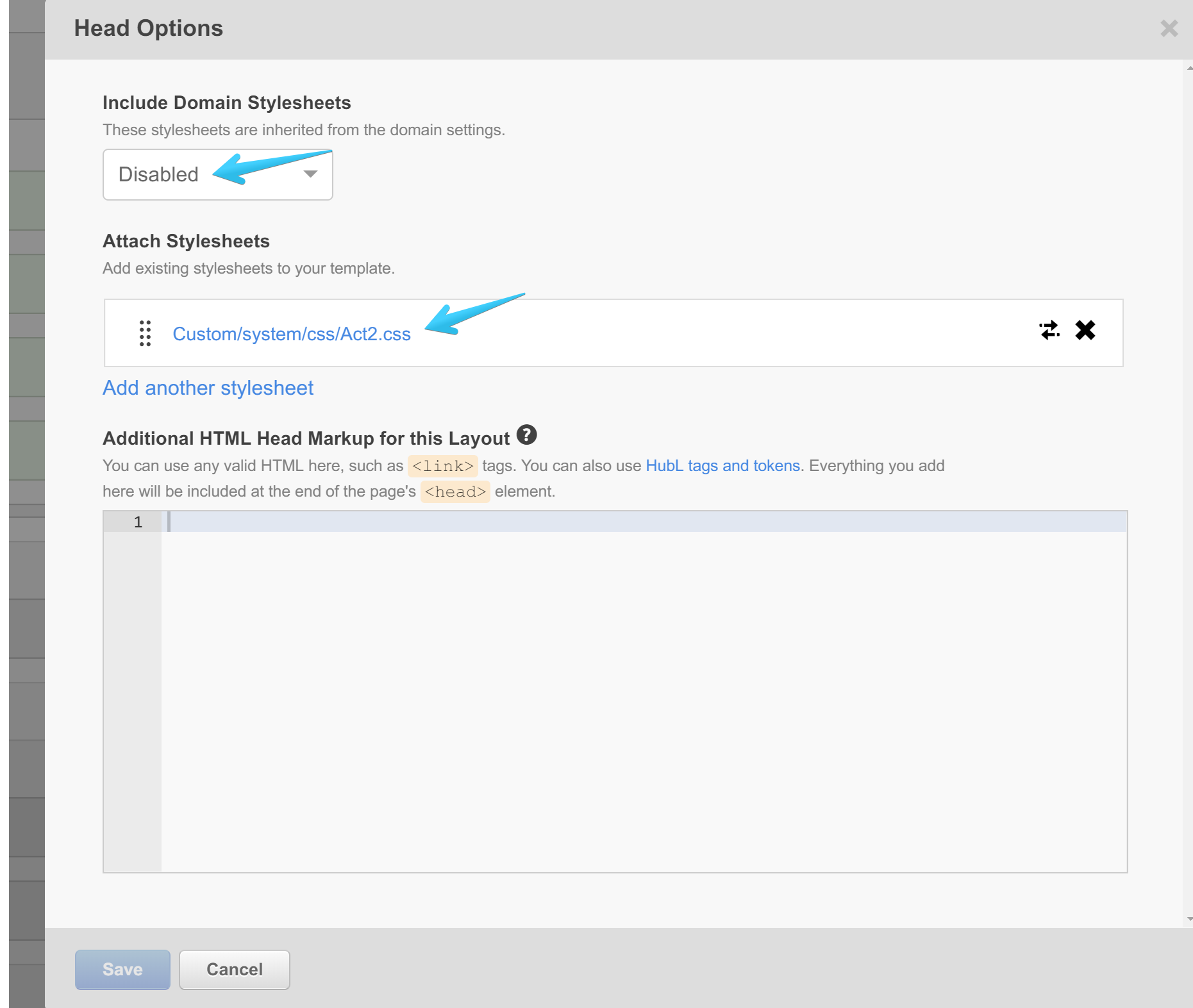
Task: Click the help icon beside Head Markup heading
Action: 526,434
